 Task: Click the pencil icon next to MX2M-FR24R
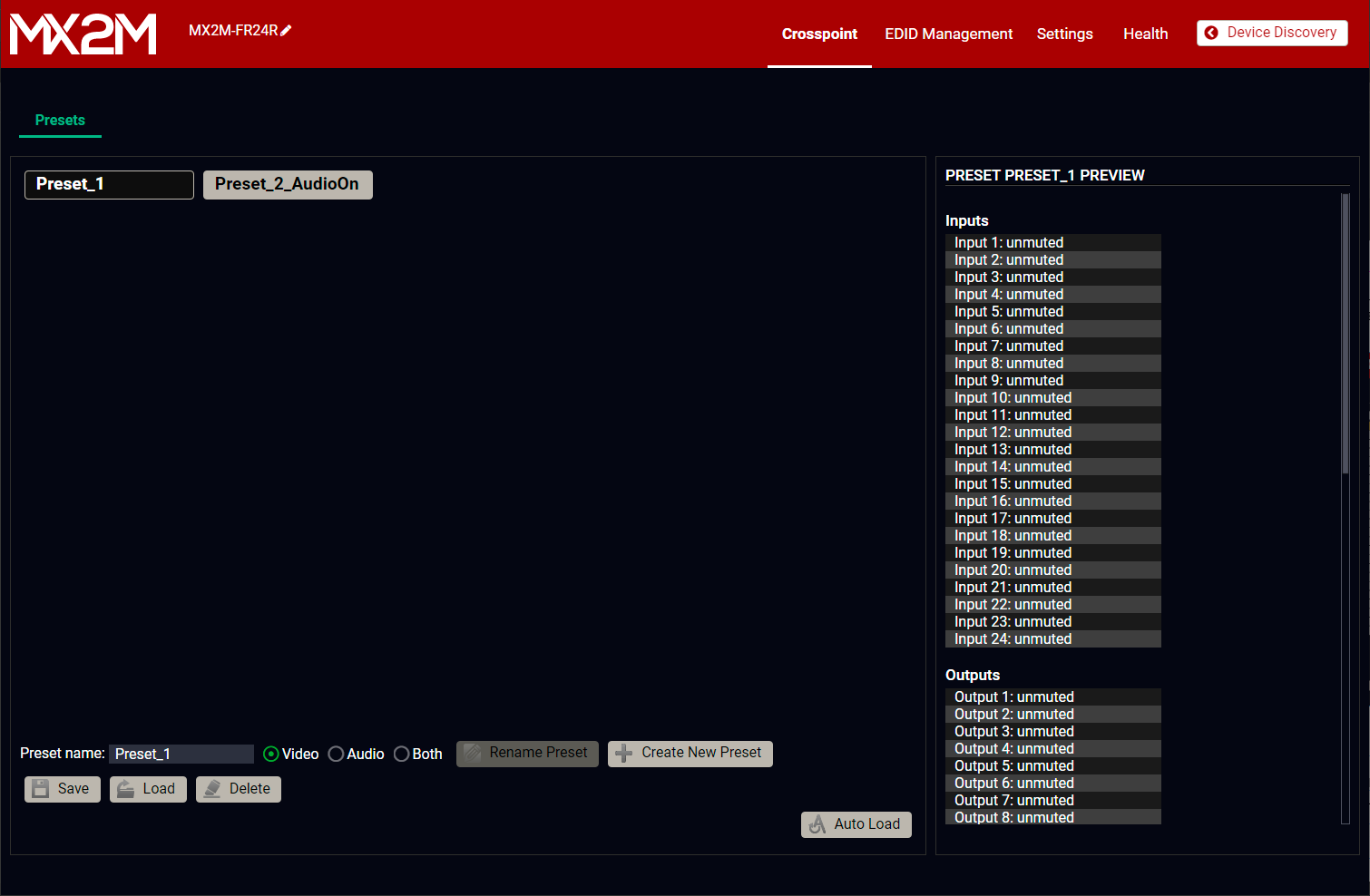286,30
